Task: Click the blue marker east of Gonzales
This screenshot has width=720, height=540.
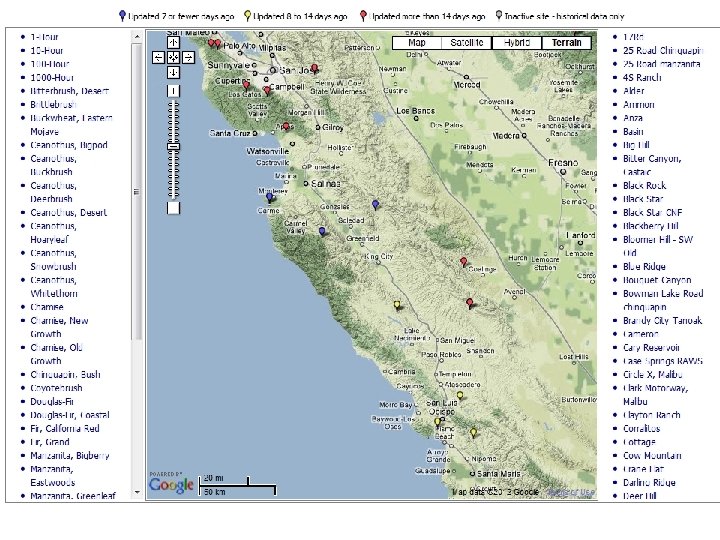Action: coord(375,204)
